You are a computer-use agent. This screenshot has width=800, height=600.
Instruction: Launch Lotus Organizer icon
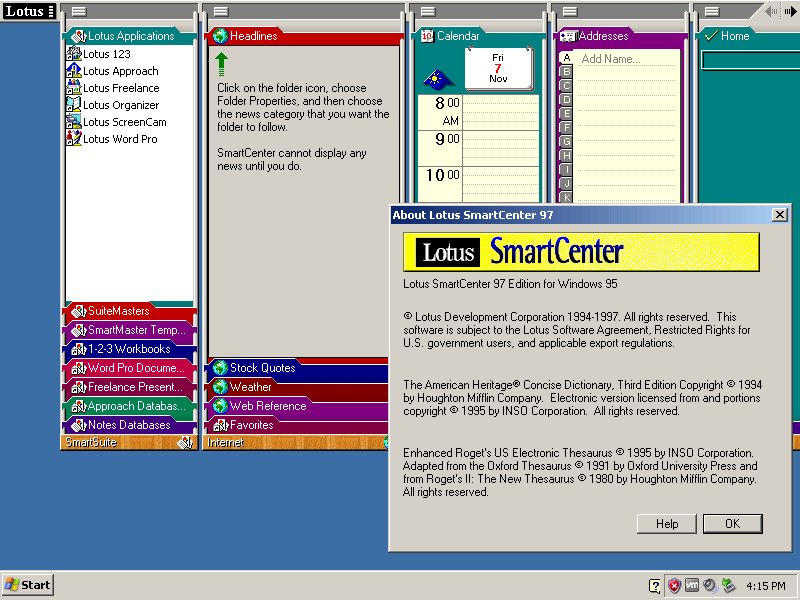[74, 105]
